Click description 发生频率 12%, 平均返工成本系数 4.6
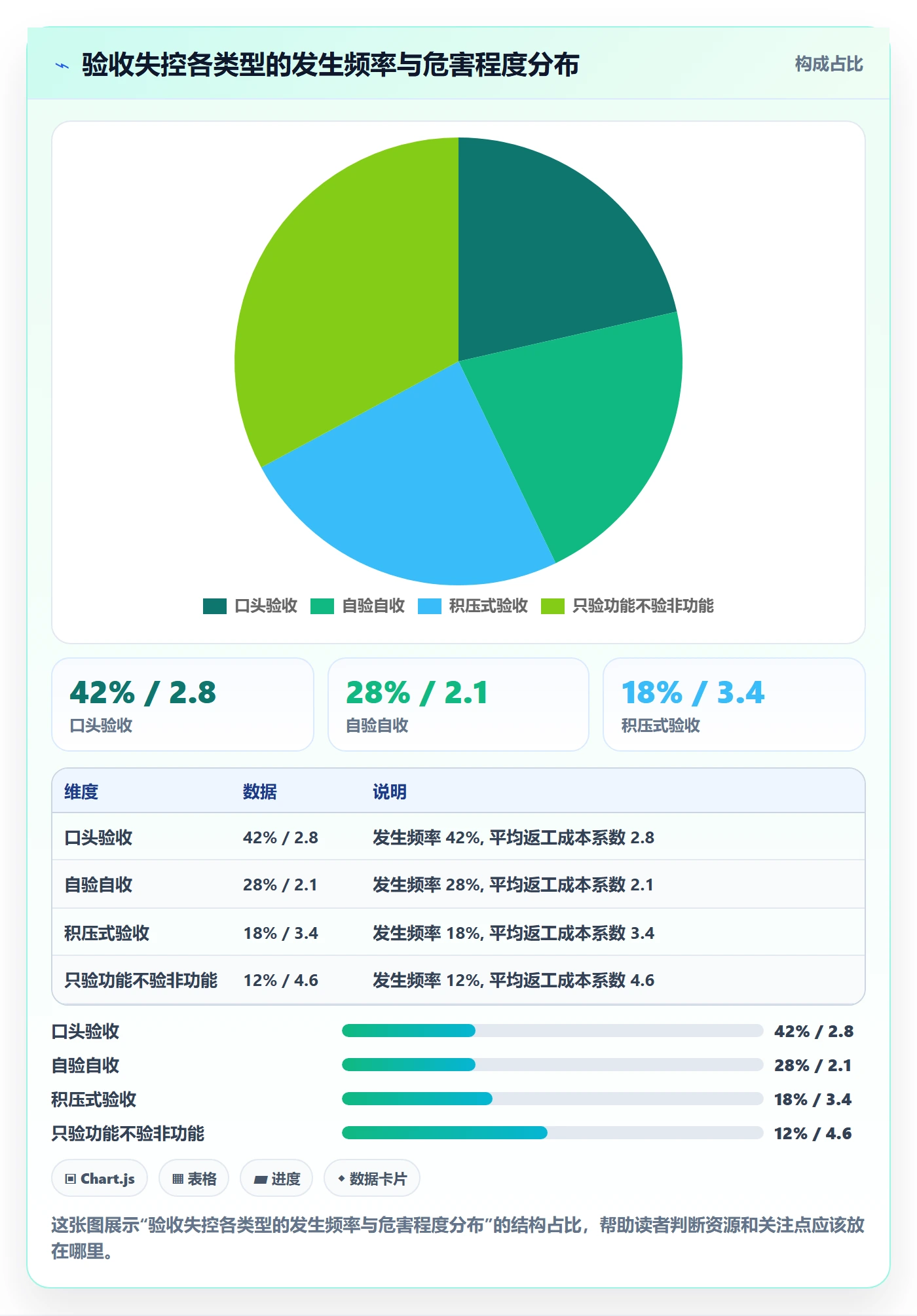917x1316 pixels. click(x=514, y=980)
